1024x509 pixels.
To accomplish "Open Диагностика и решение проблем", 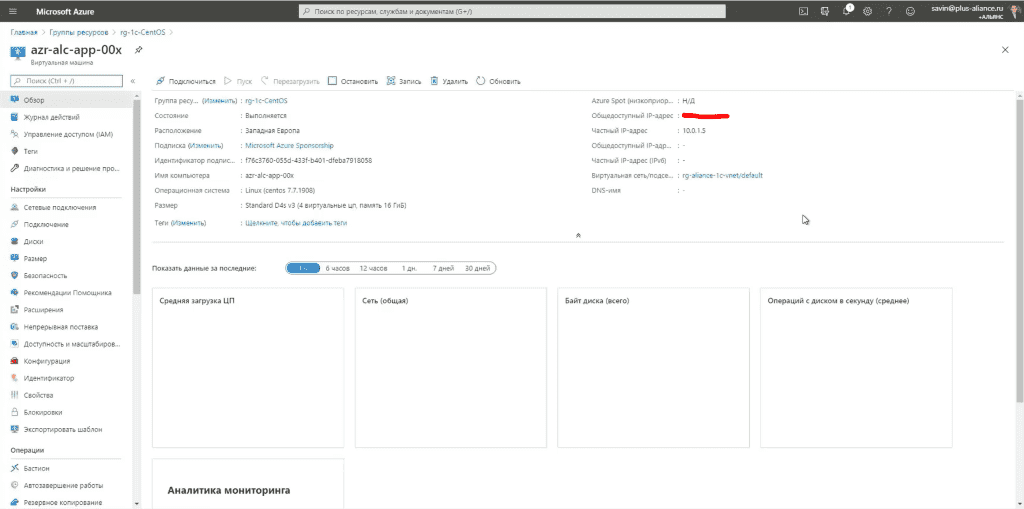I will pos(65,168).
